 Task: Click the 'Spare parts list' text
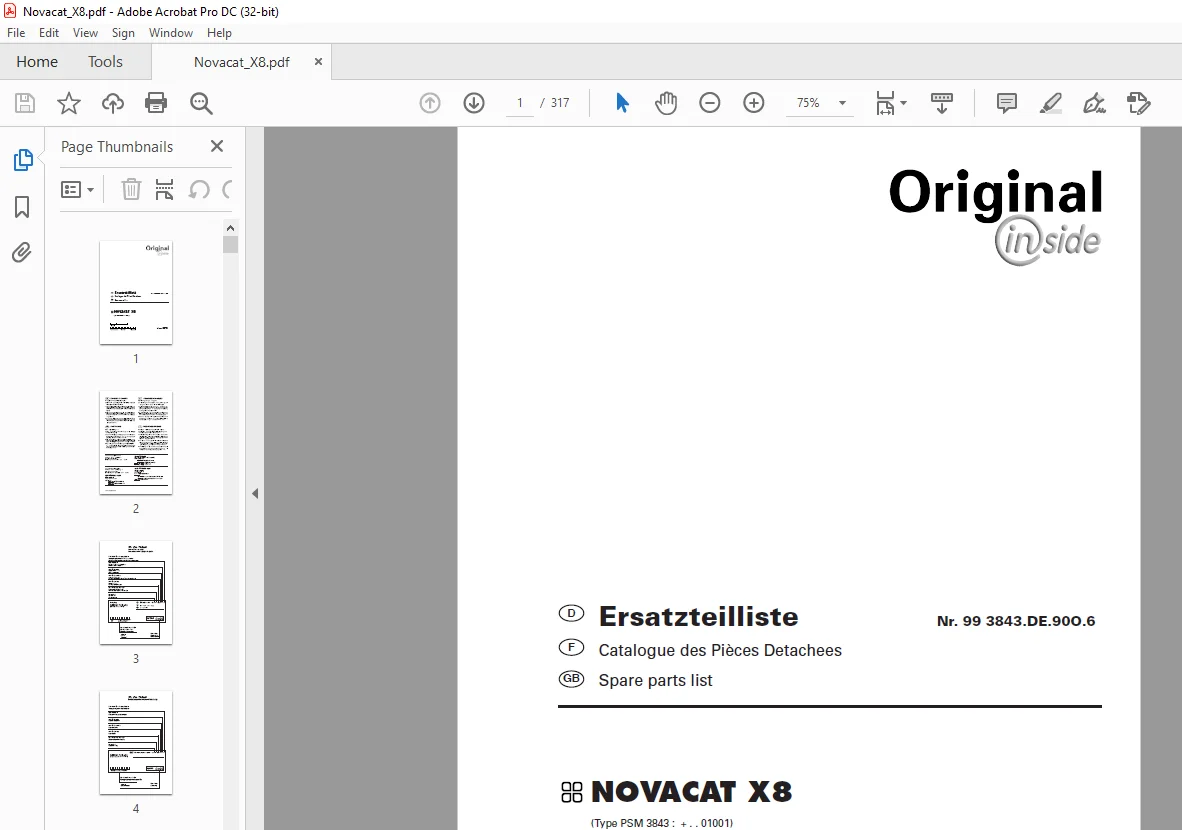coord(655,680)
